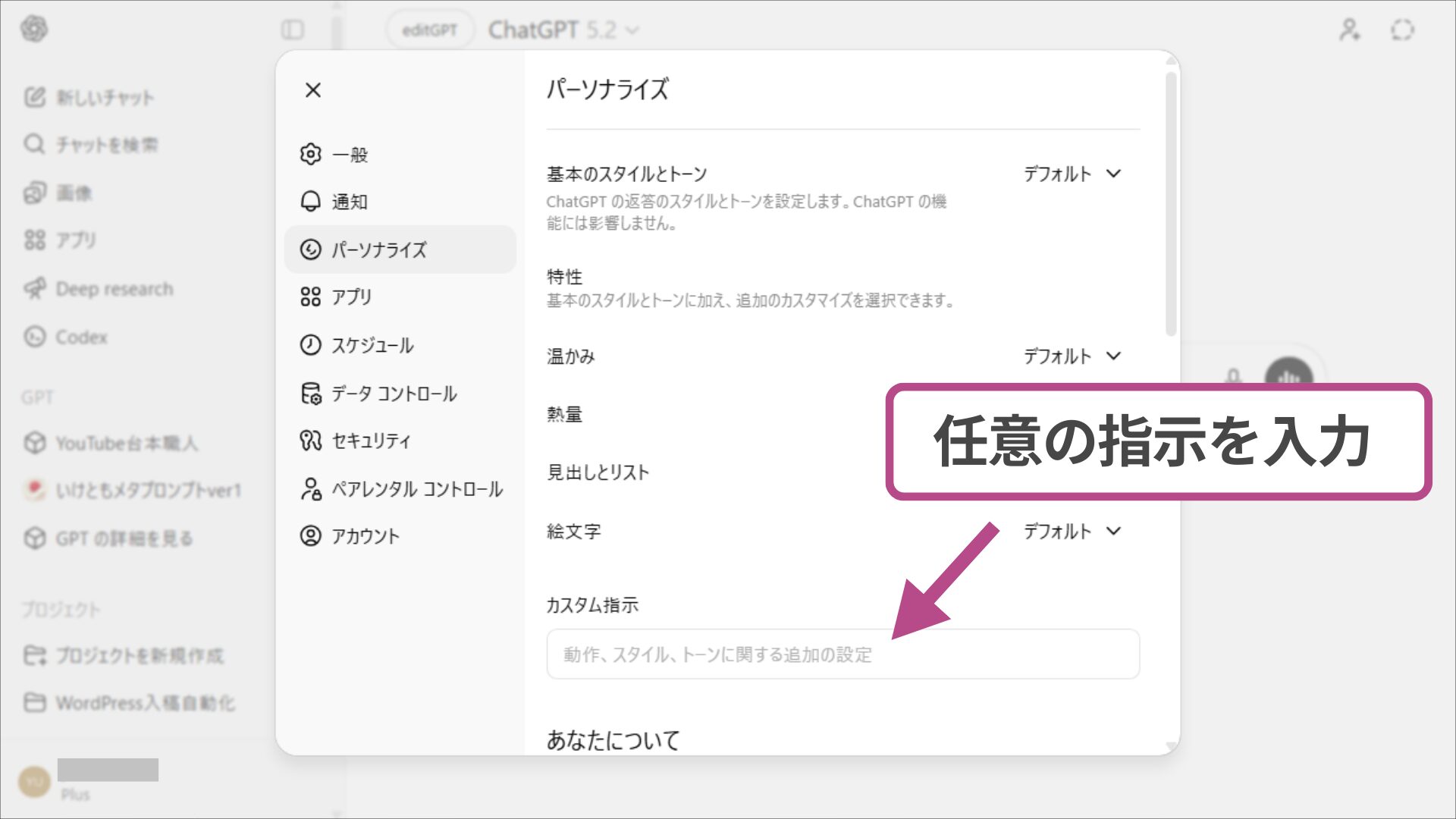
Task: Open the Codex sidebar icon
Action: click(33, 337)
